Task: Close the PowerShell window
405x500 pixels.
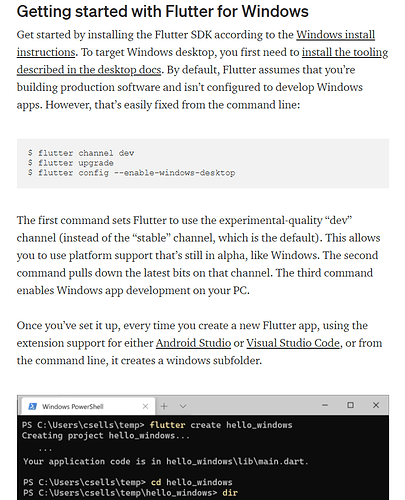Action: click(376, 405)
